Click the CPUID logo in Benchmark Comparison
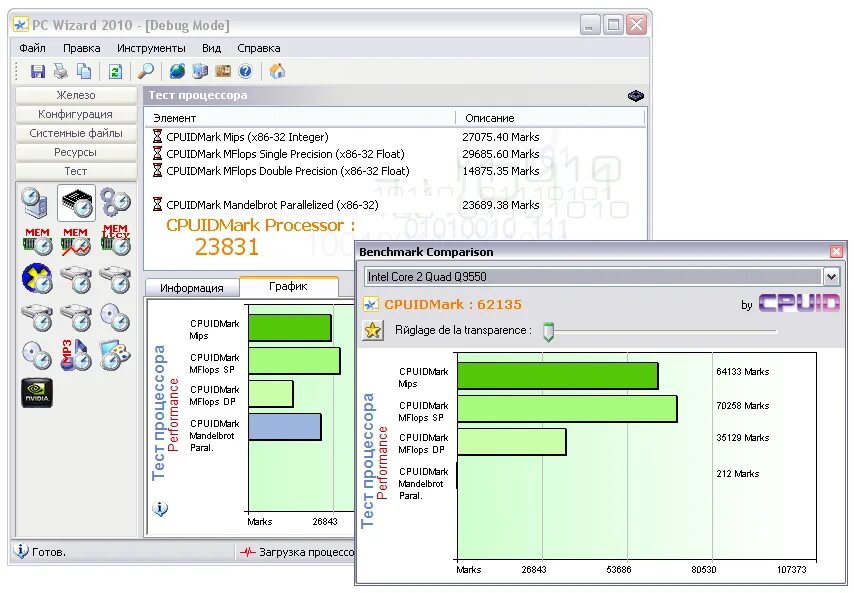Image resolution: width=854 pixels, height=593 pixels. click(799, 303)
